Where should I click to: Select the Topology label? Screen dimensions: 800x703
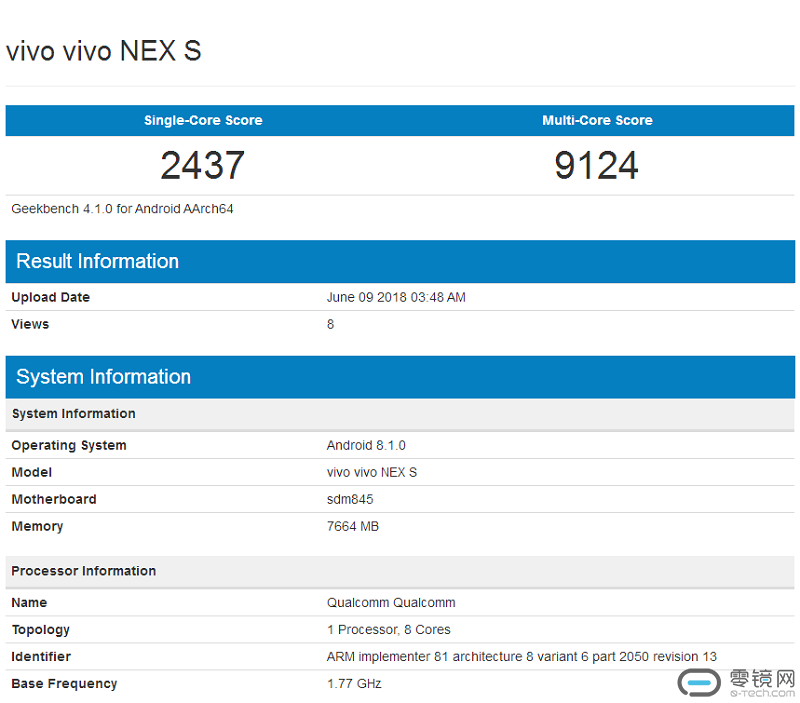tap(40, 630)
